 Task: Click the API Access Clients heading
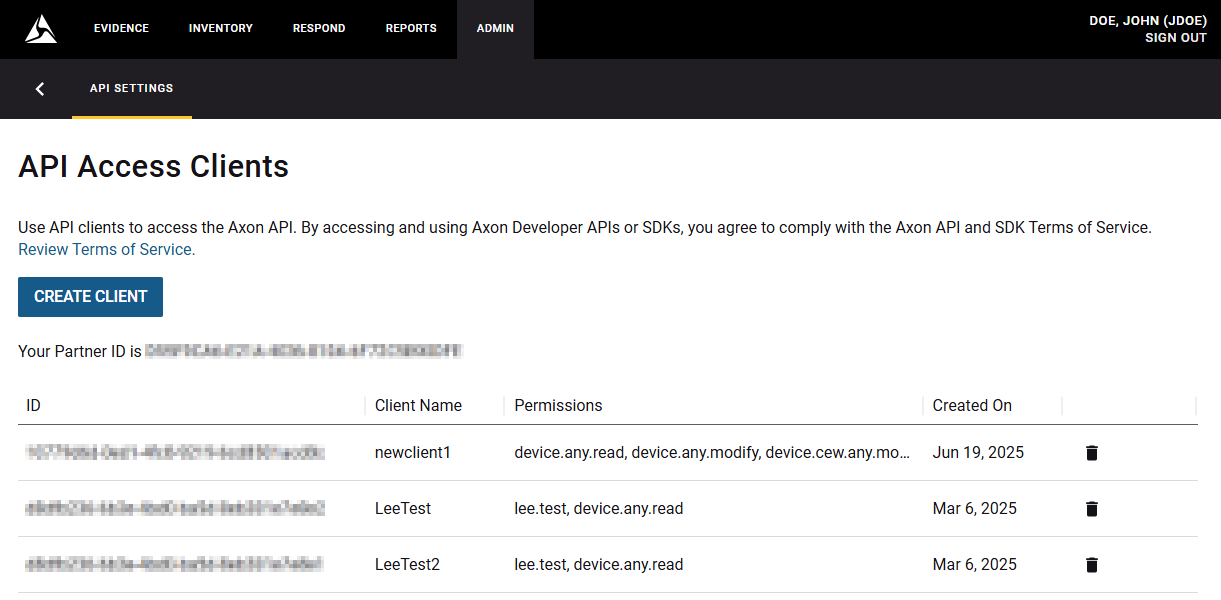point(154,167)
